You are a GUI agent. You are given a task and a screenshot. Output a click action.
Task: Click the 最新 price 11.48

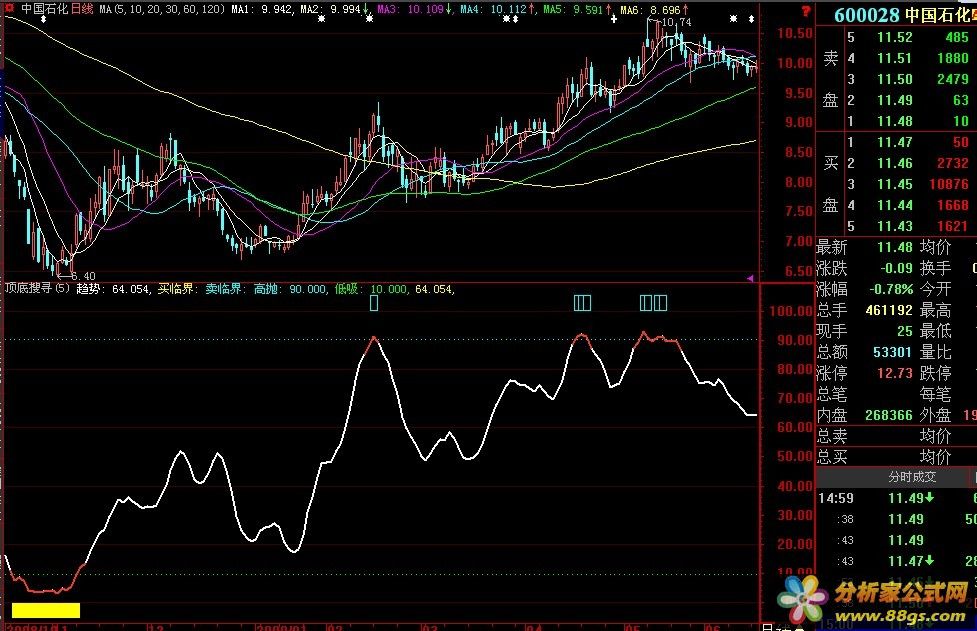(x=895, y=247)
